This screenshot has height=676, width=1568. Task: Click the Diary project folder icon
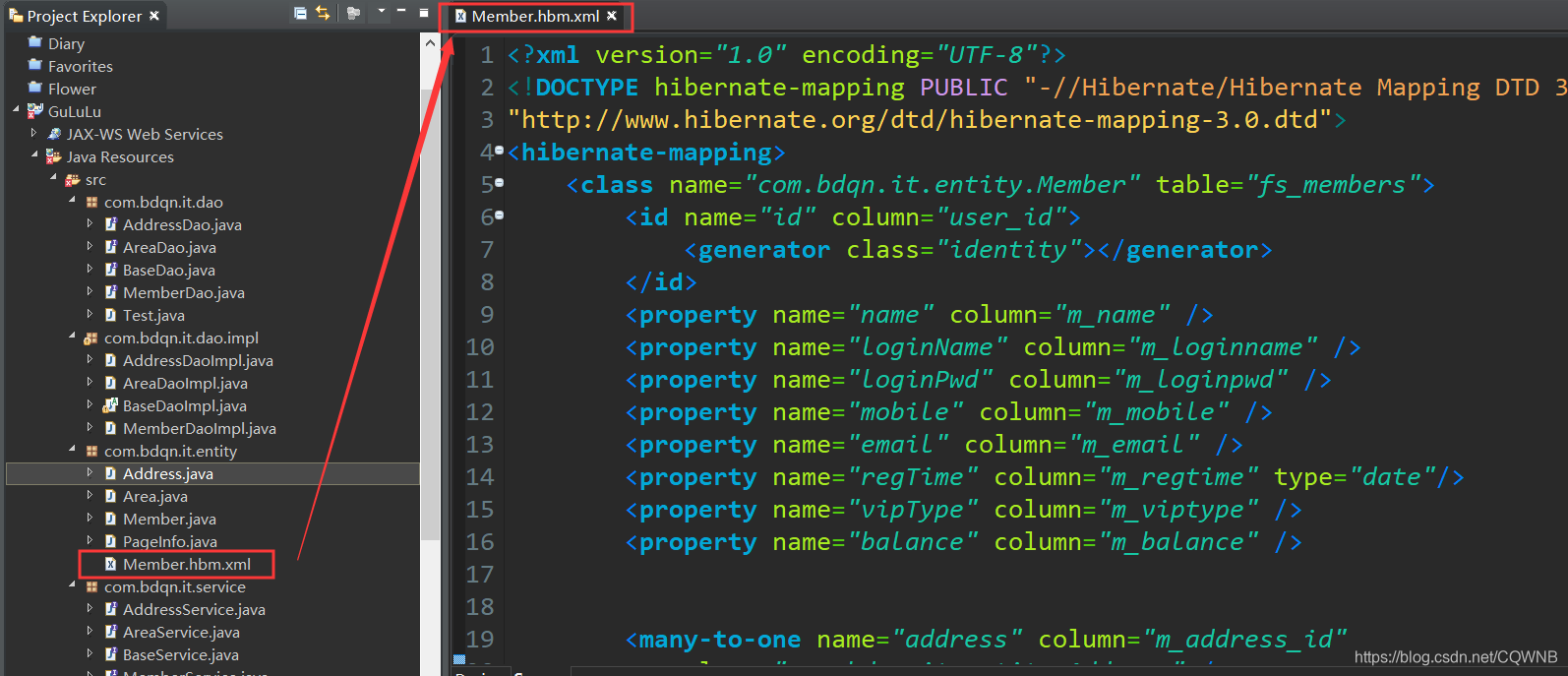coord(35,42)
